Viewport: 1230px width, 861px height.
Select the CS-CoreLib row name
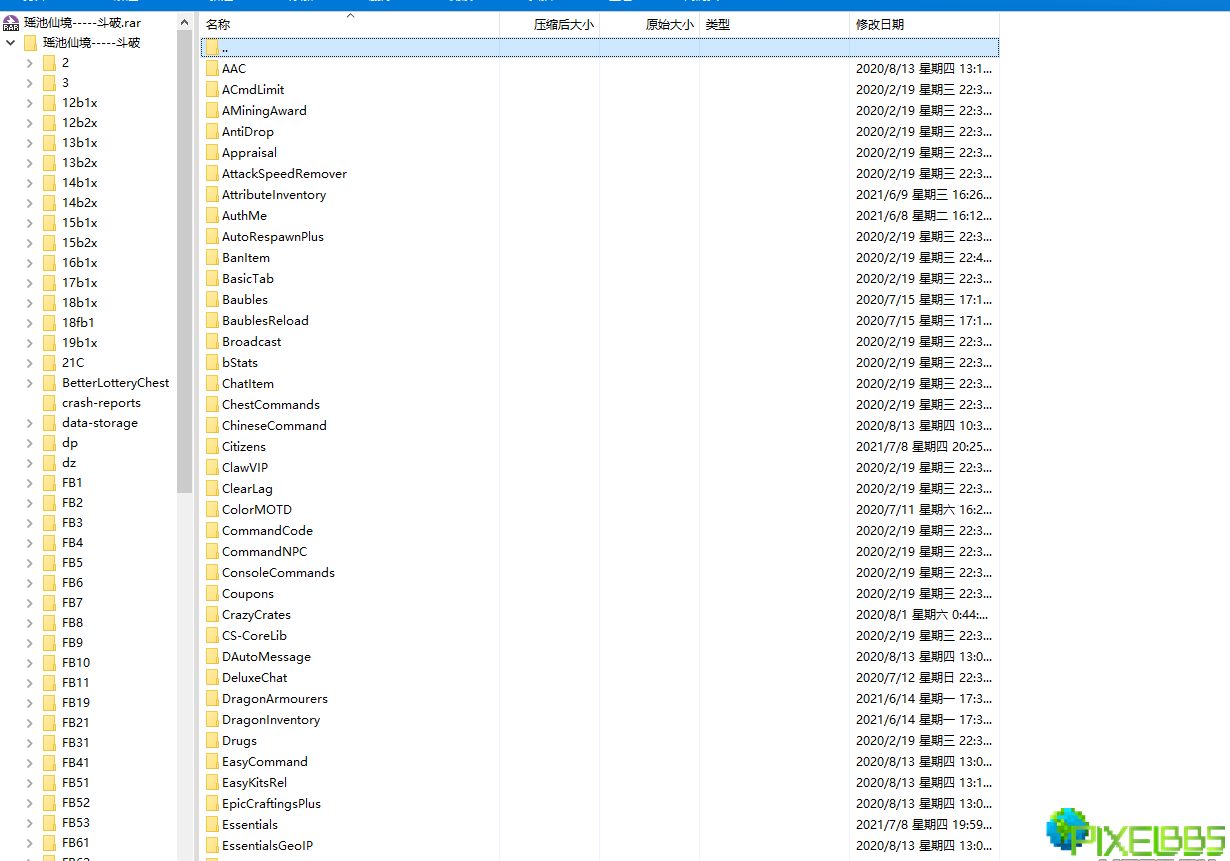(254, 635)
